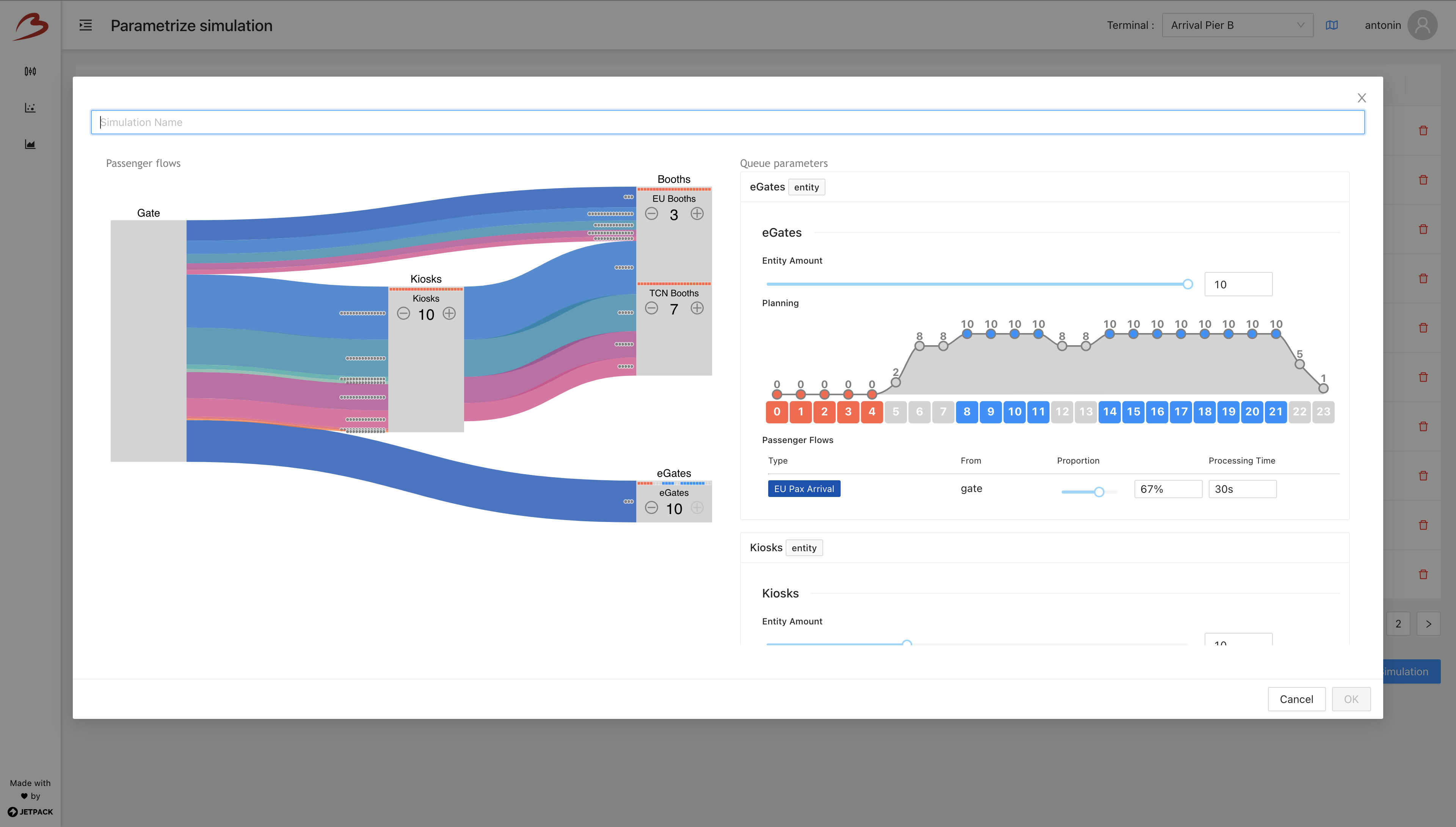Toggle planning hour 14
Viewport: 1456px width, 827px height.
(1110, 412)
